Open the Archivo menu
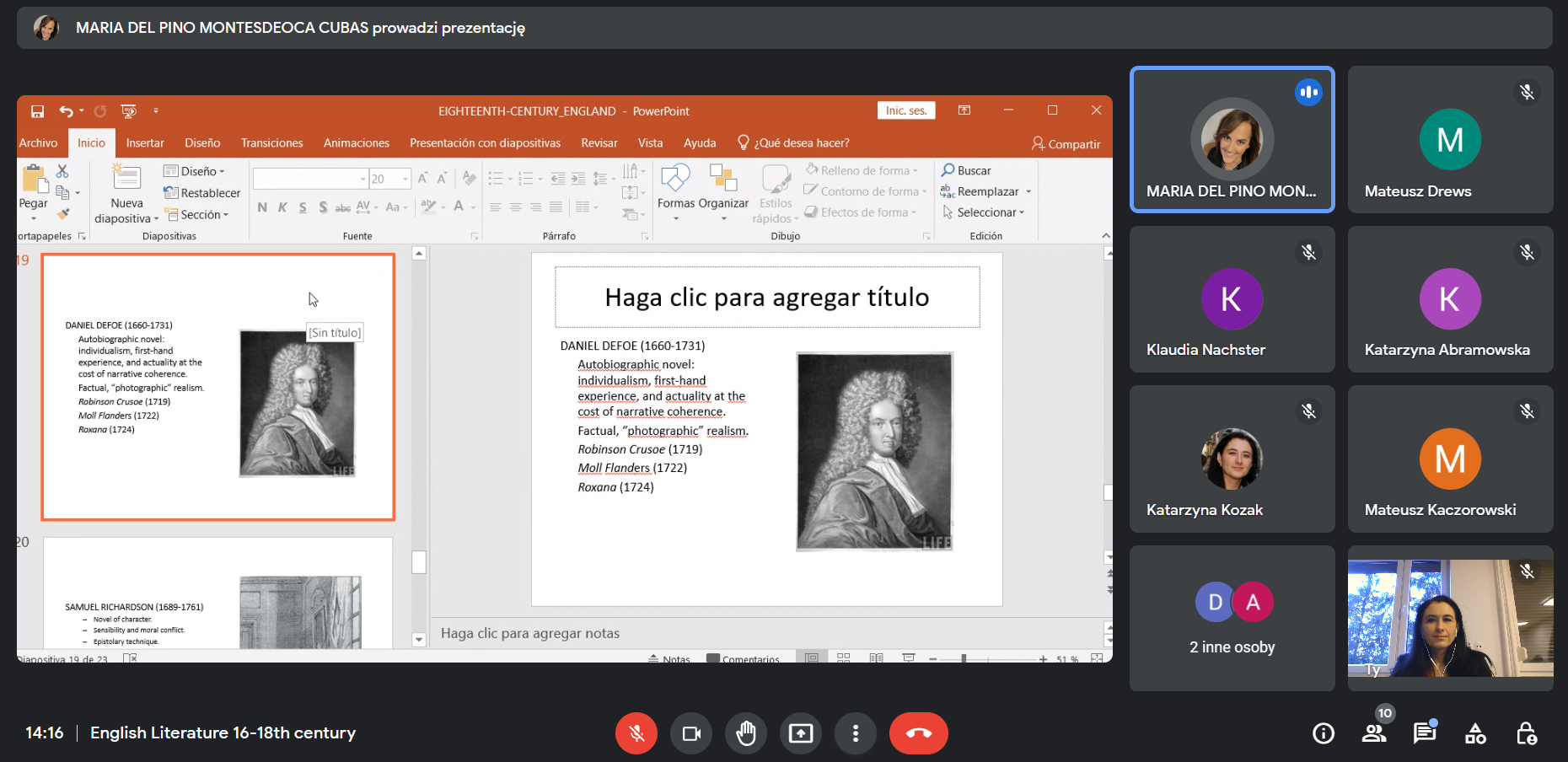The width and height of the screenshot is (1568, 762). pyautogui.click(x=38, y=143)
